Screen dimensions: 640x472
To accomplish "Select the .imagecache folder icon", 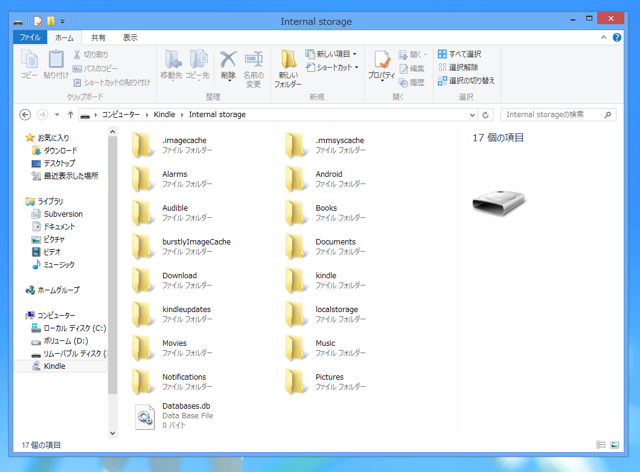I will pos(143,145).
